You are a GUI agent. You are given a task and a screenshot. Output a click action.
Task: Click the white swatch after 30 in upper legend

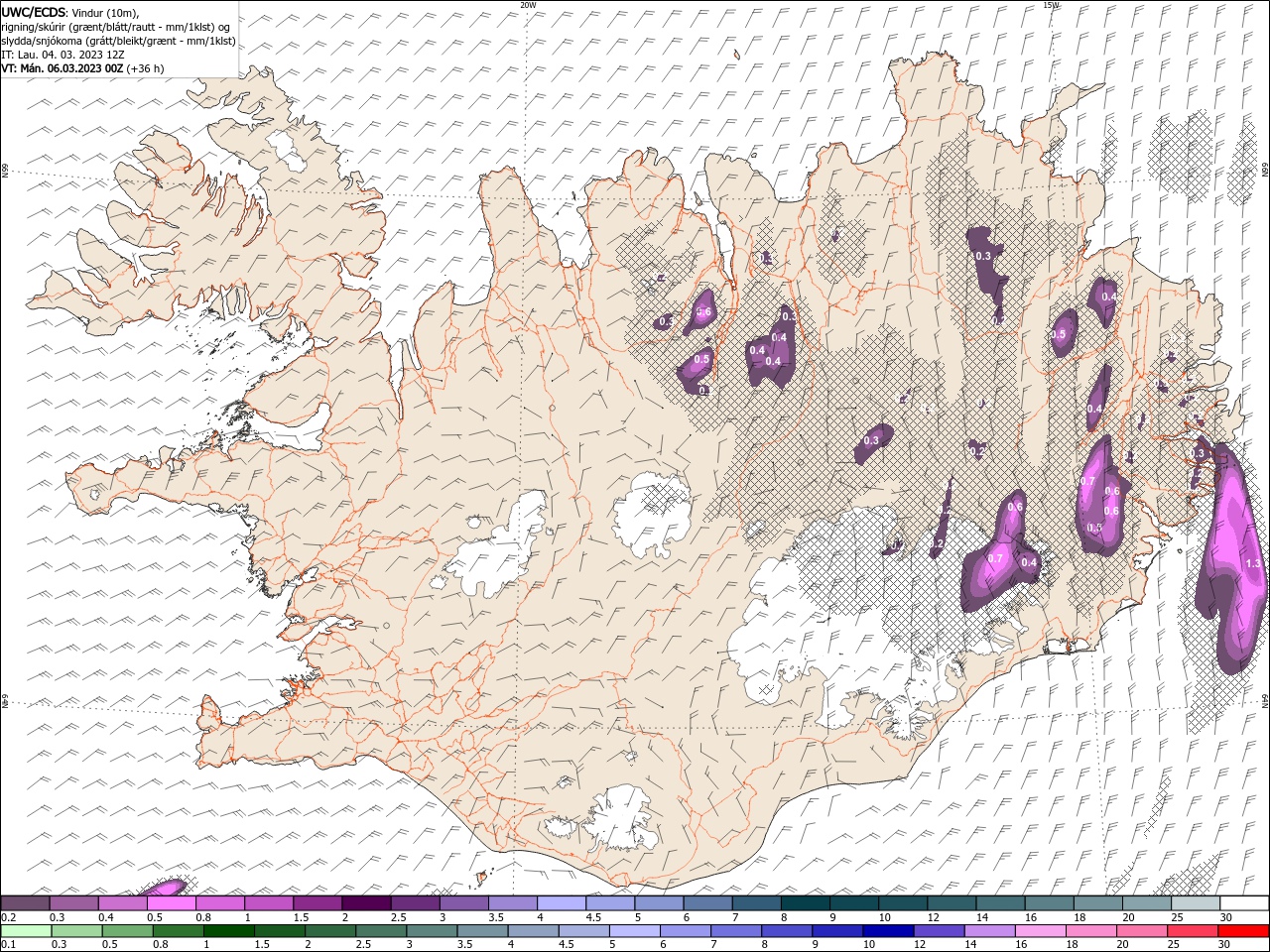pyautogui.click(x=1244, y=903)
